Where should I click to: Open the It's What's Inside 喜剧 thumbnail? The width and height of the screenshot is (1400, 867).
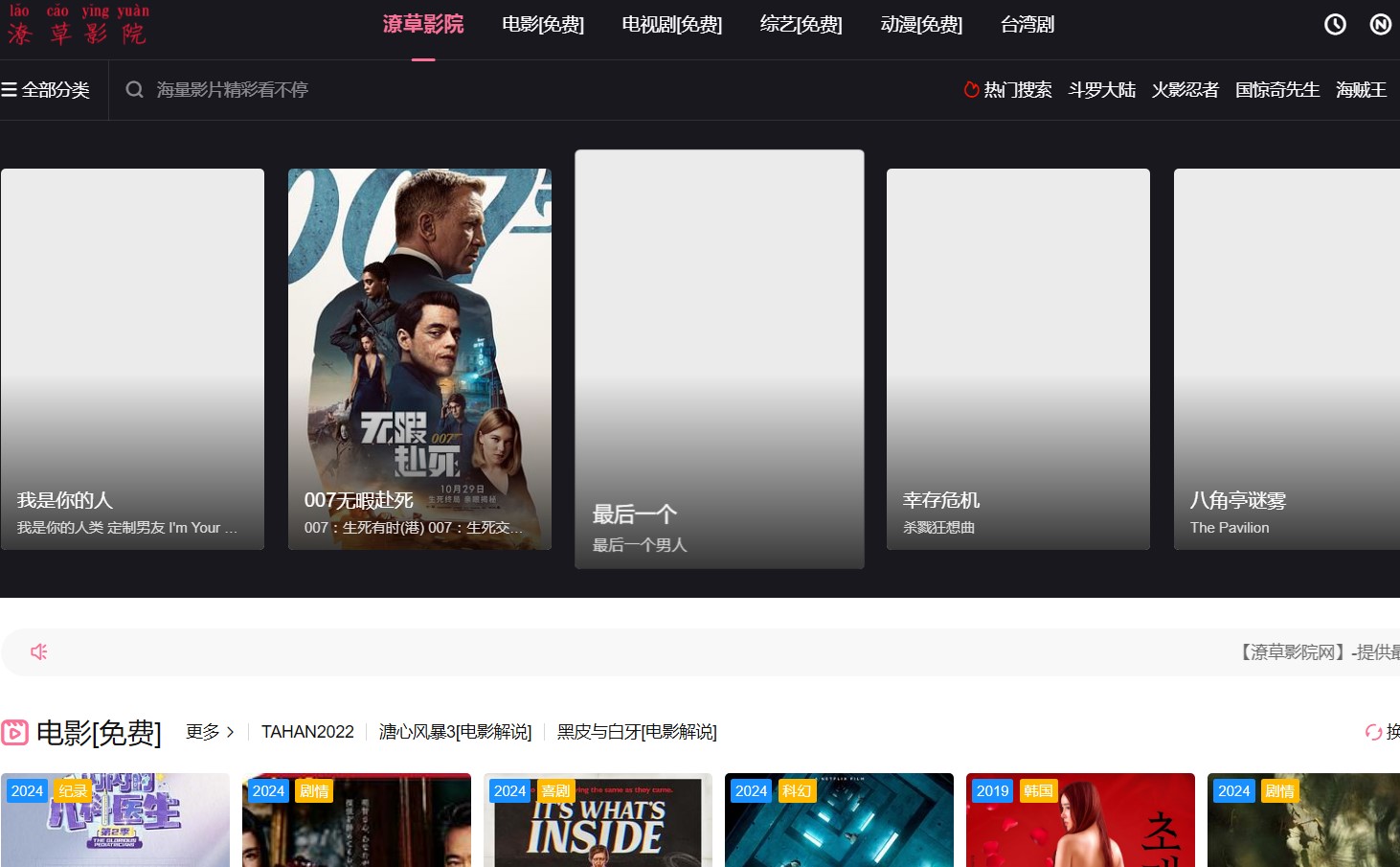pos(598,820)
